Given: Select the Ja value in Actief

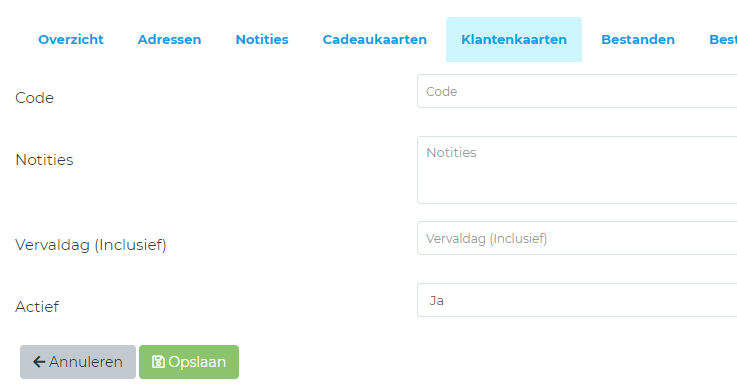Looking at the screenshot, I should pyautogui.click(x=436, y=300).
